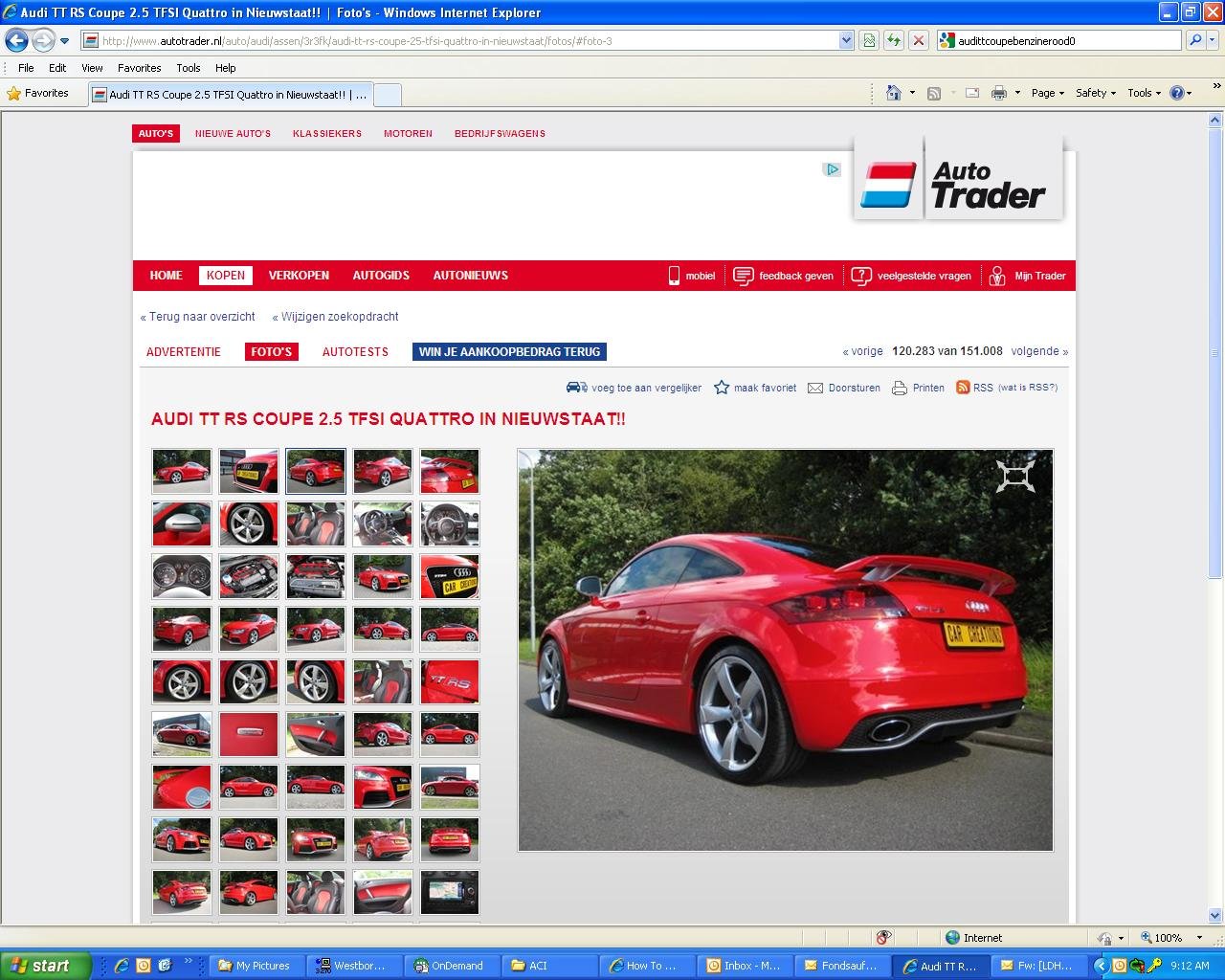Click Terug naar overzicht link

198,317
